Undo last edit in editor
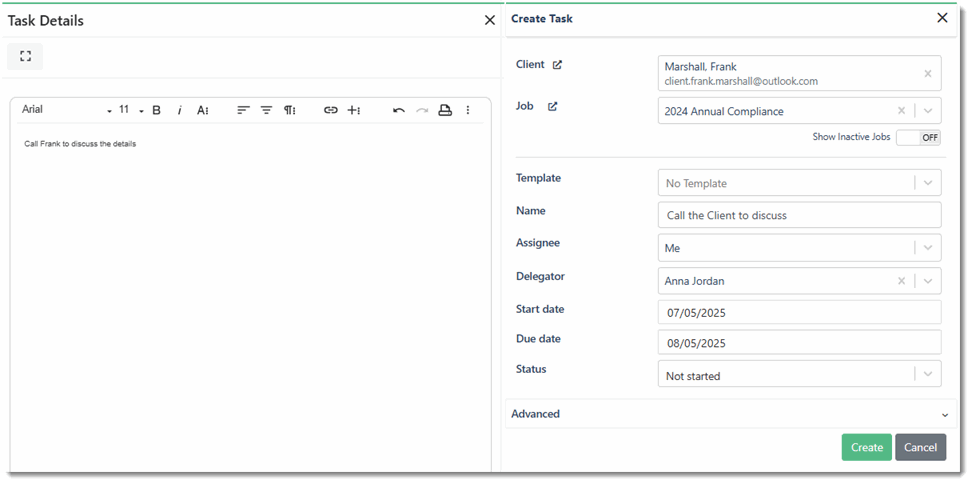The height and width of the screenshot is (484, 972). click(399, 110)
